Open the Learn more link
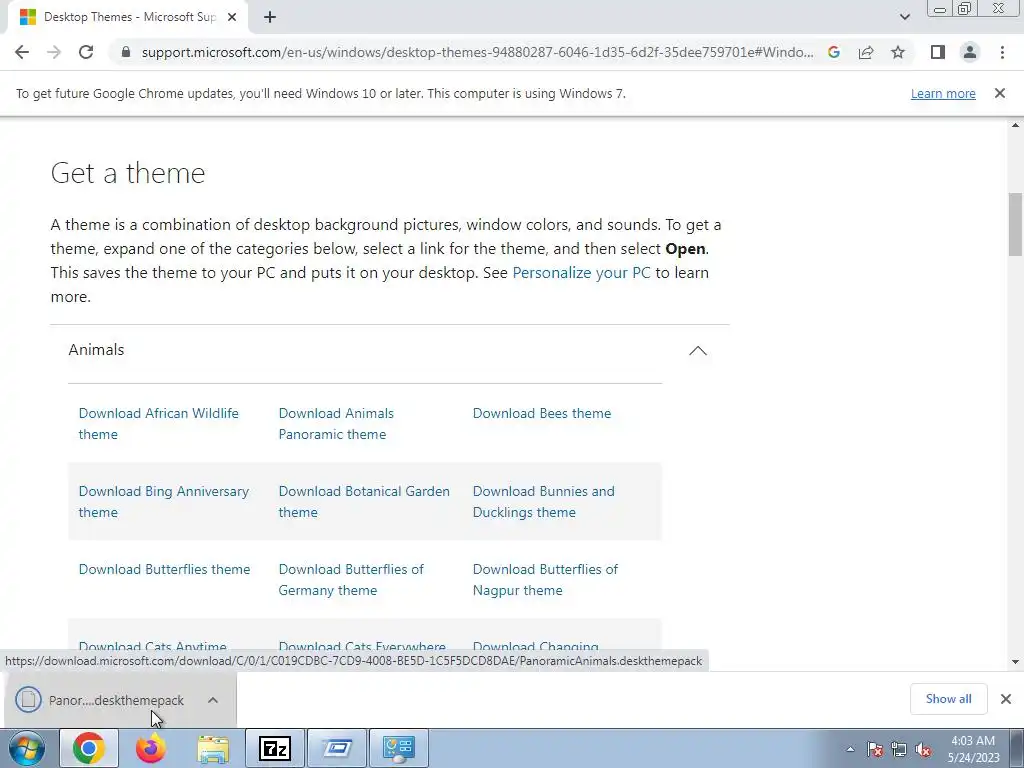Screen dimensions: 1024x768 (x=943, y=93)
